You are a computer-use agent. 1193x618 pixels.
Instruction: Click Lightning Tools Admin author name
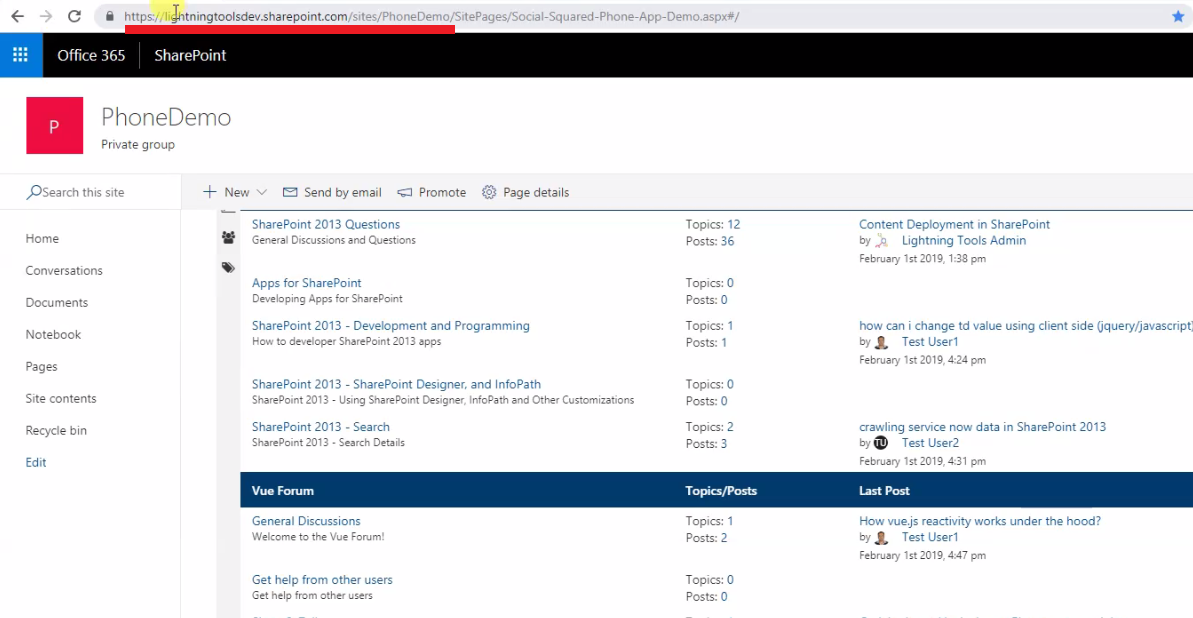click(964, 241)
